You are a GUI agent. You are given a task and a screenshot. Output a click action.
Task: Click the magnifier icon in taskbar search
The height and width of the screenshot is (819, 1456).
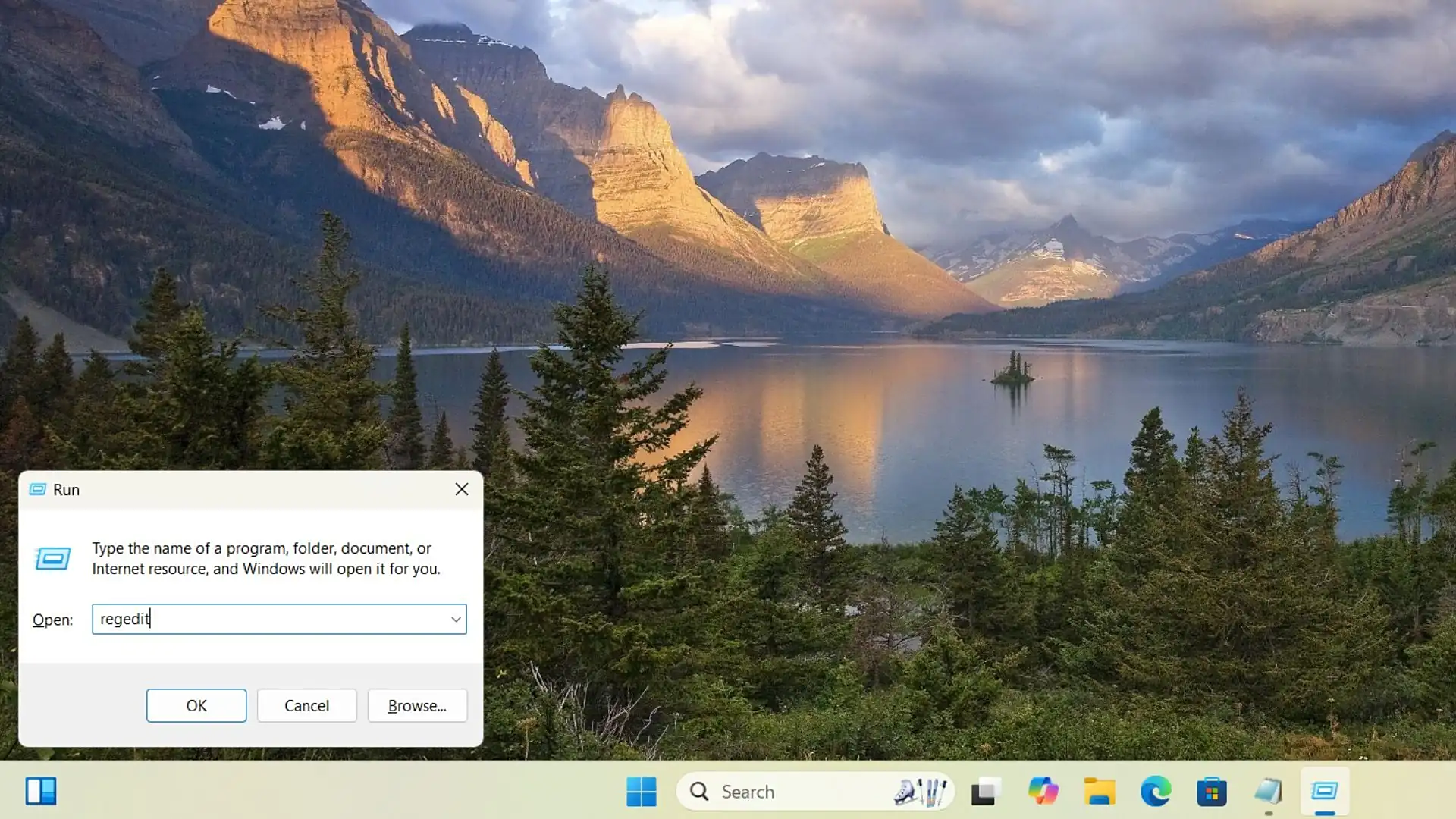pyautogui.click(x=699, y=792)
